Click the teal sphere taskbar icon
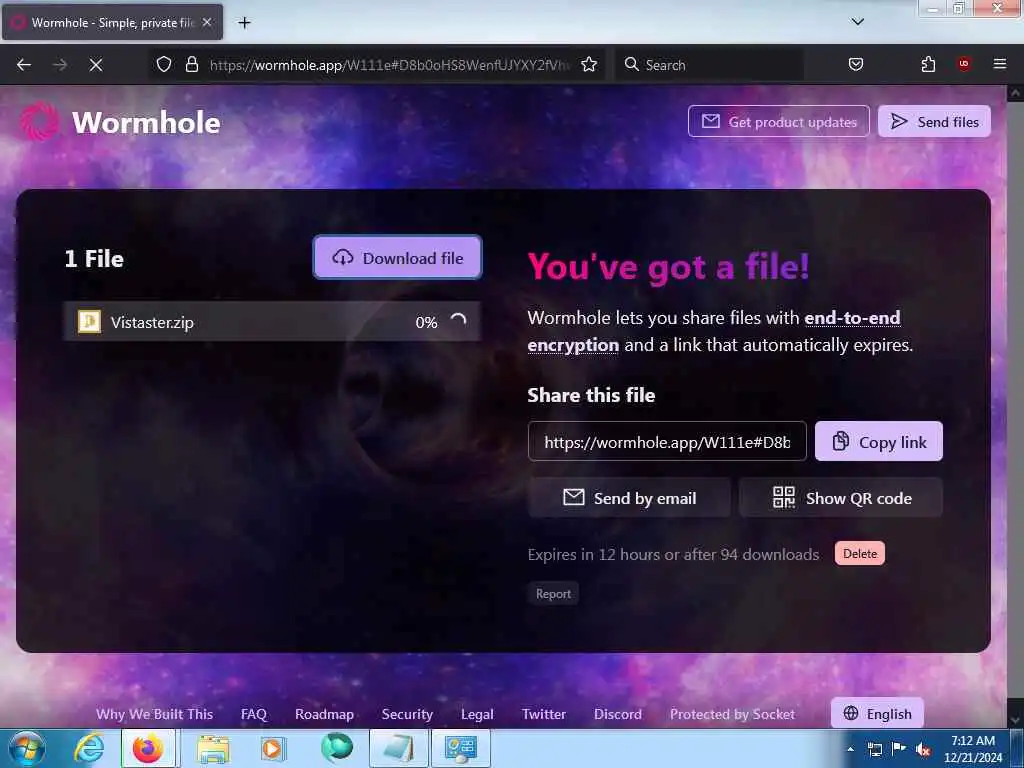 point(336,748)
